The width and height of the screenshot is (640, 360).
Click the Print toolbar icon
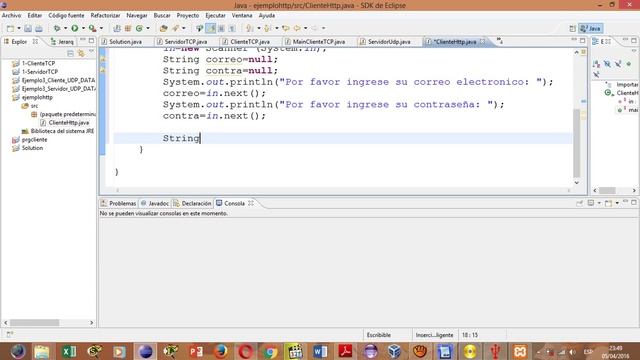38,28
